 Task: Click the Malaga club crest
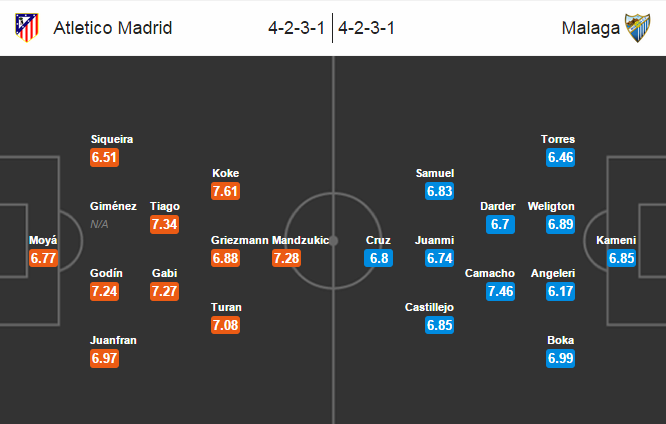638,28
